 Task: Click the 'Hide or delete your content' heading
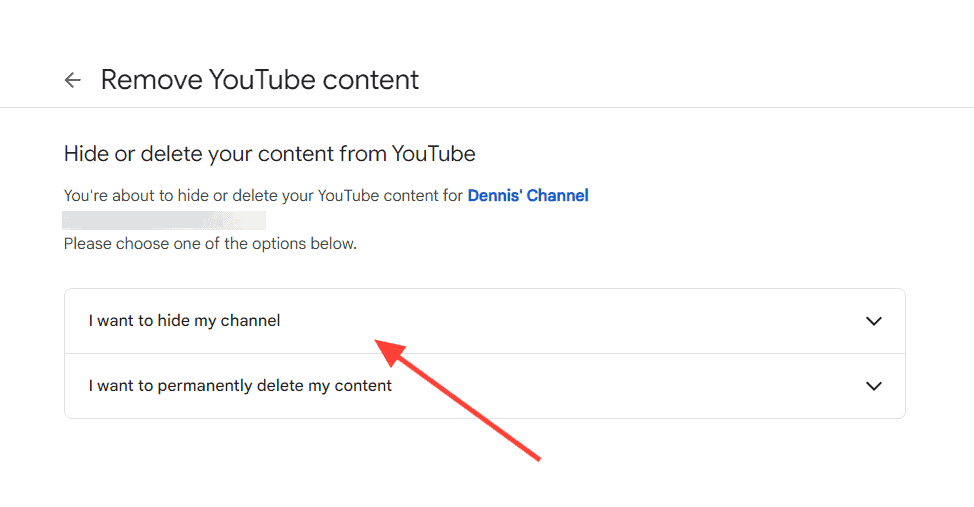point(270,153)
